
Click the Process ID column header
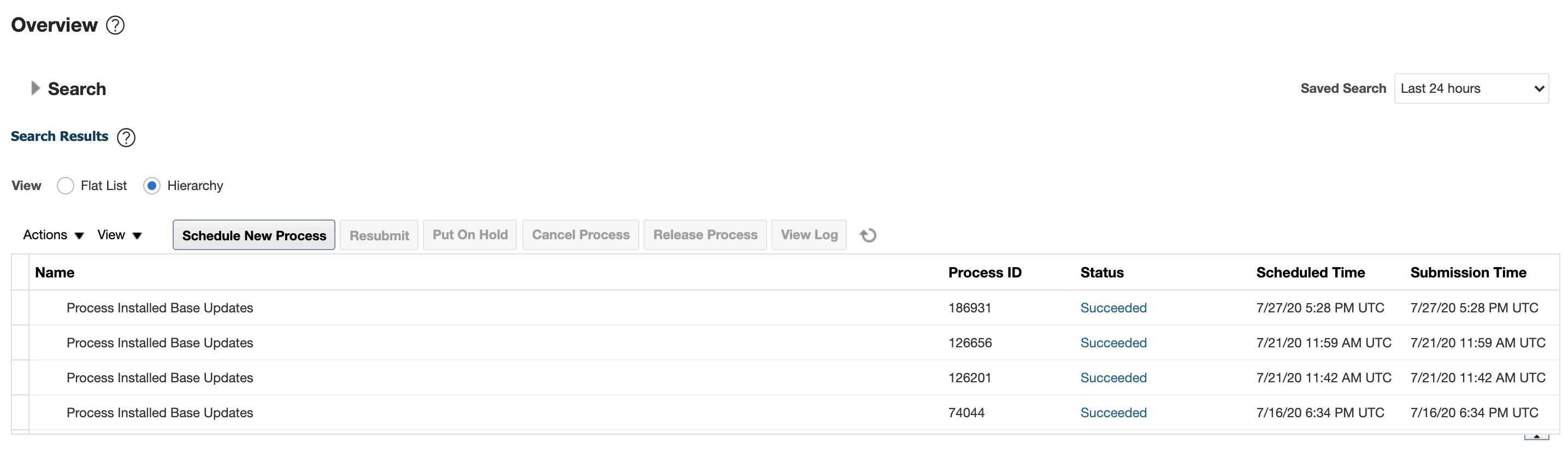click(x=985, y=273)
